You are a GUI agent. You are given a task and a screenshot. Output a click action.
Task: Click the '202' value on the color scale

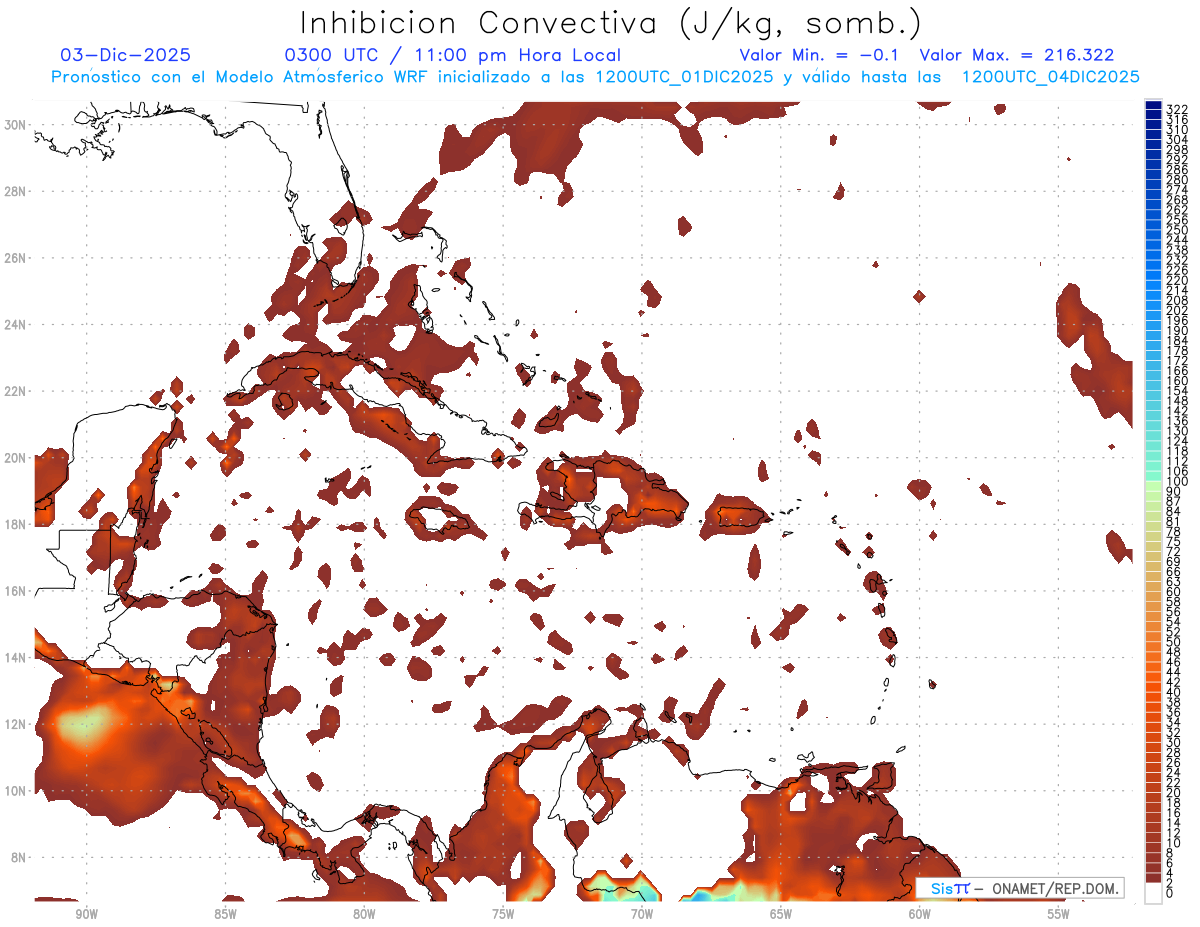[x=1176, y=310]
